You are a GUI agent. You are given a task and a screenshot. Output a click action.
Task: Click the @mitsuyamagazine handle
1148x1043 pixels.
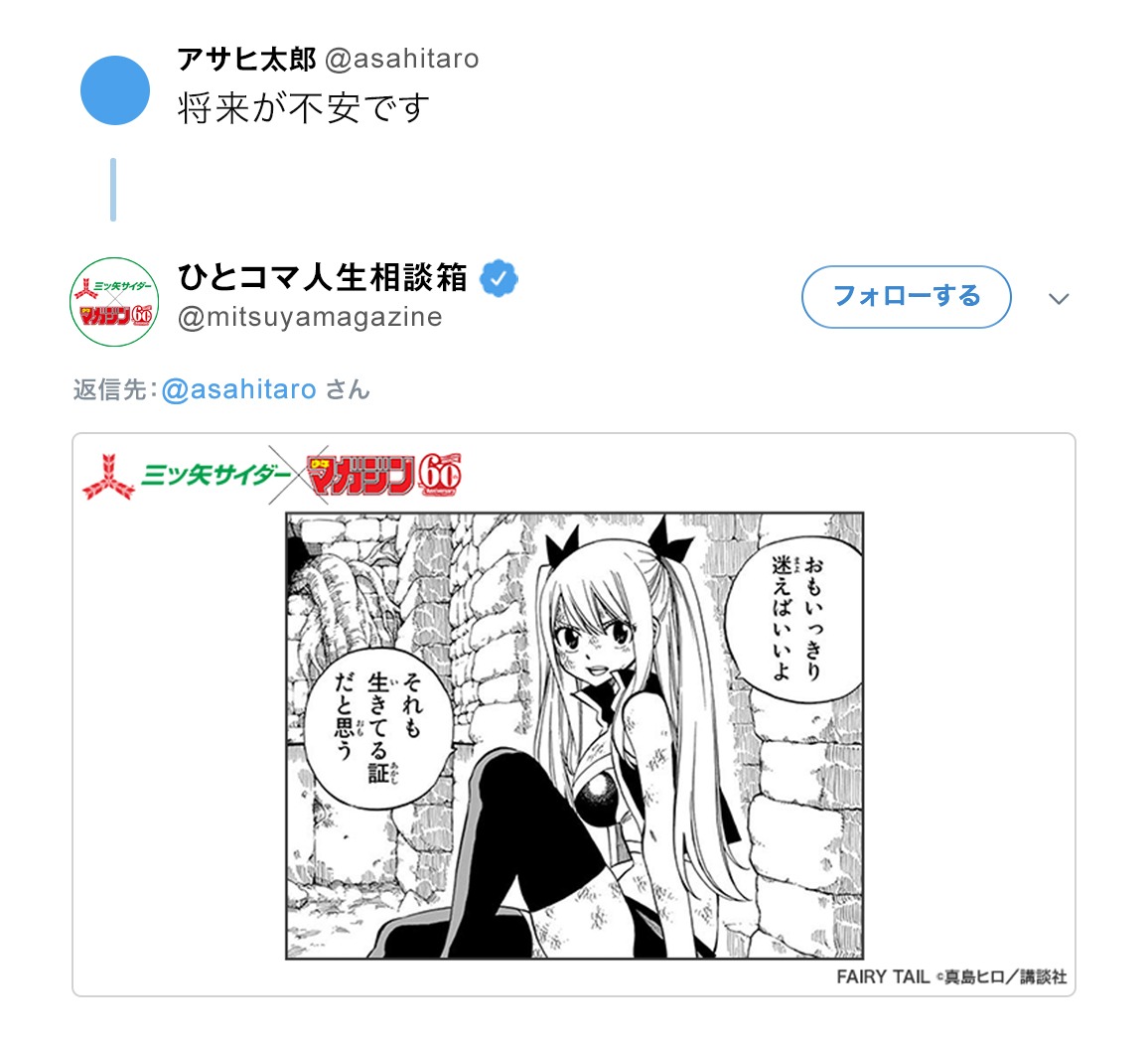(310, 317)
